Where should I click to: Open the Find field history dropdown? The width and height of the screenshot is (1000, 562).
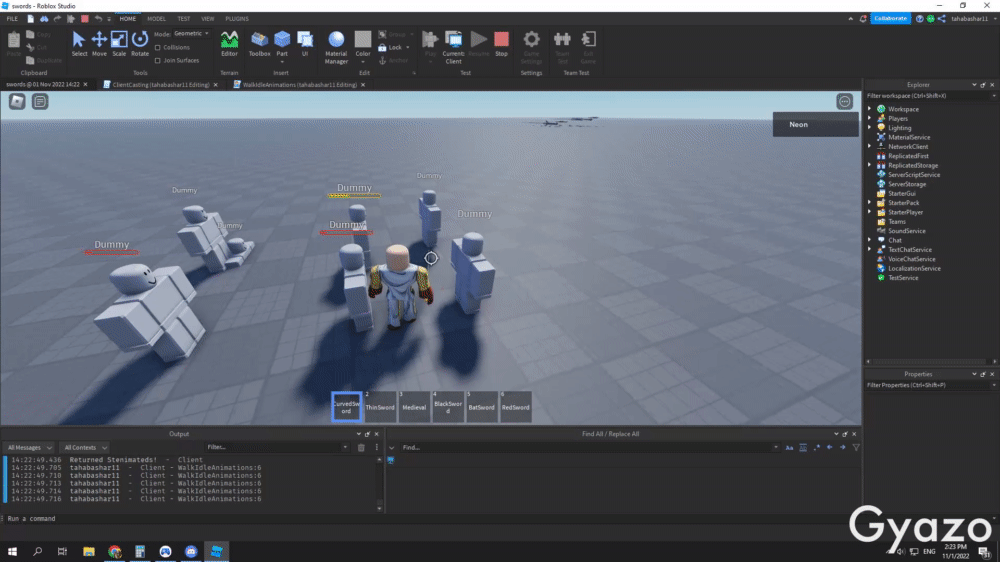pyautogui.click(x=776, y=447)
